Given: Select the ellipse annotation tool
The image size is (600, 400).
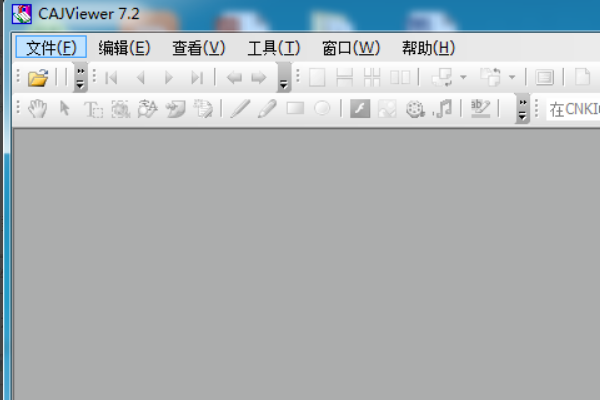Looking at the screenshot, I should click(322, 109).
